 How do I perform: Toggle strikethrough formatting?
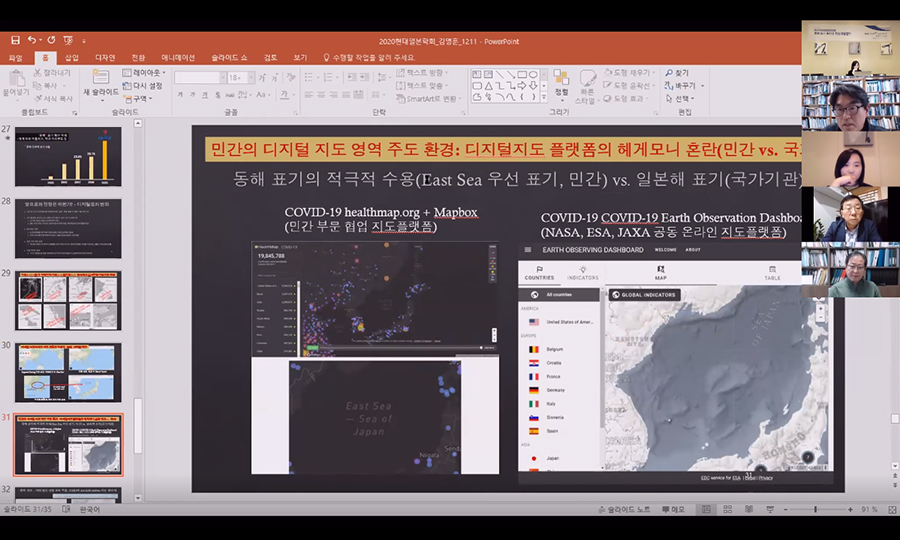point(230,95)
